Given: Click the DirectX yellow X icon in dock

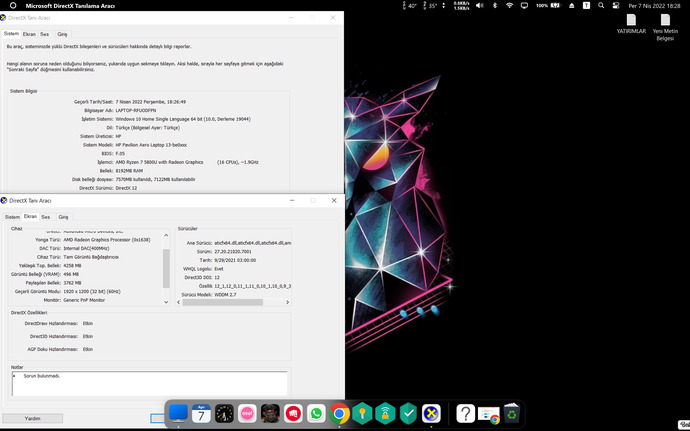Looking at the screenshot, I should [431, 414].
